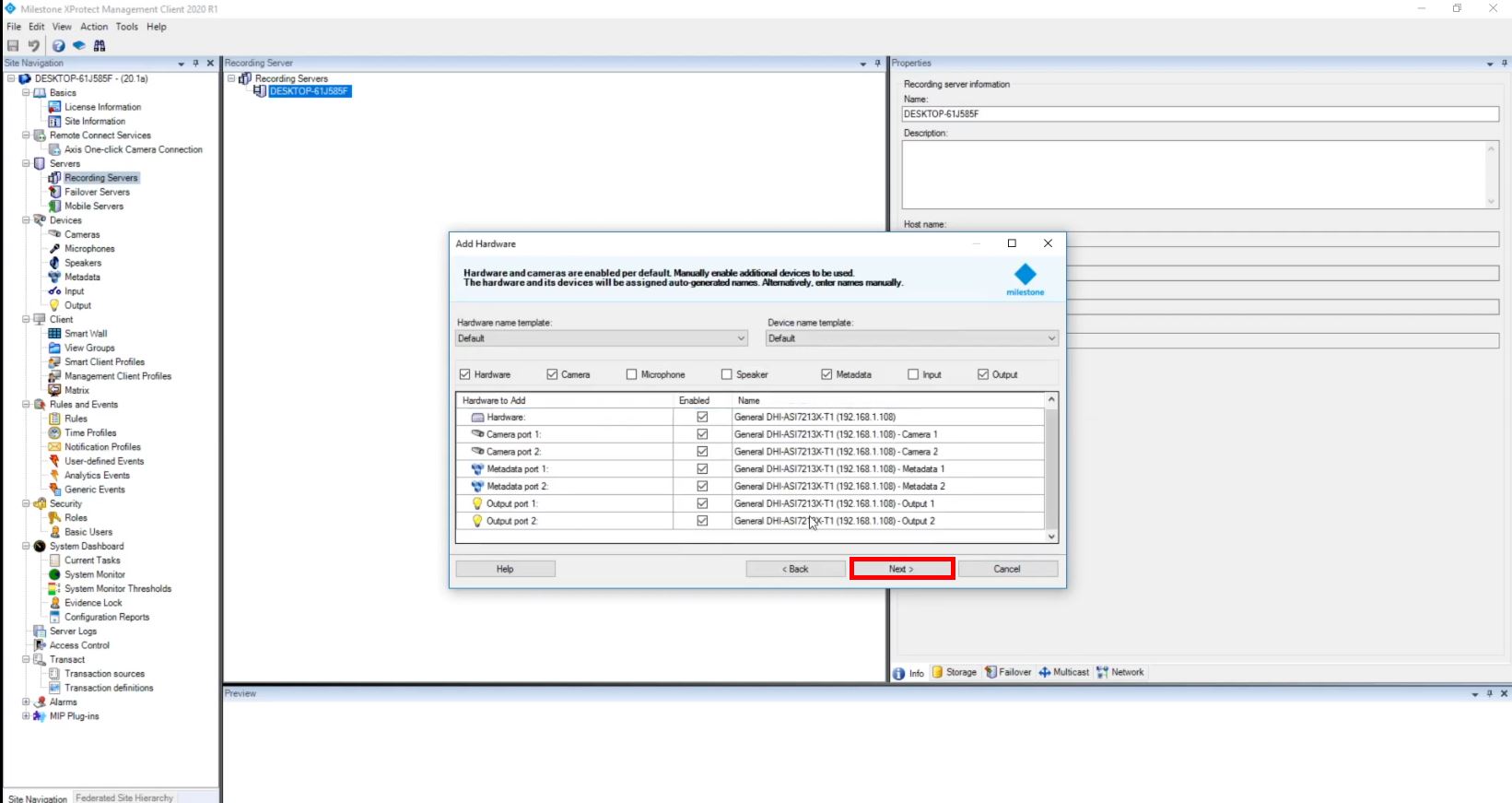Collapse the System Dashboard node
Image resolution: width=1512 pixels, height=803 pixels.
click(x=26, y=546)
